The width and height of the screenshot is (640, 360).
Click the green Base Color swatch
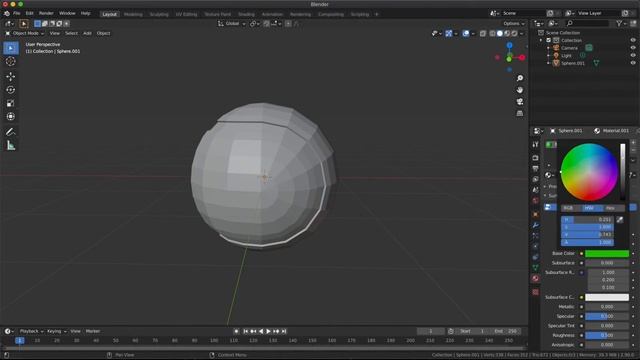click(607, 254)
